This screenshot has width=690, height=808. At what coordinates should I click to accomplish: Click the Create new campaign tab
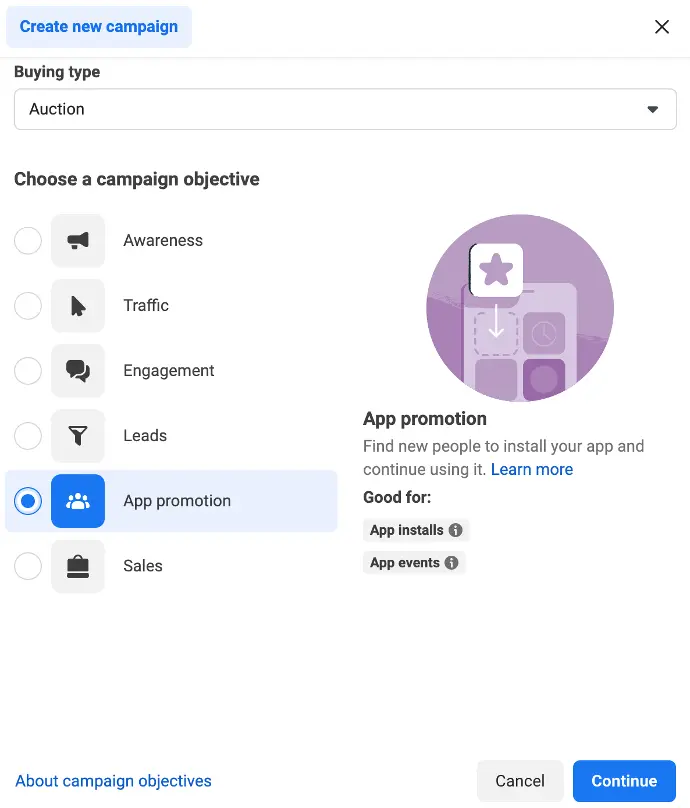tap(99, 27)
